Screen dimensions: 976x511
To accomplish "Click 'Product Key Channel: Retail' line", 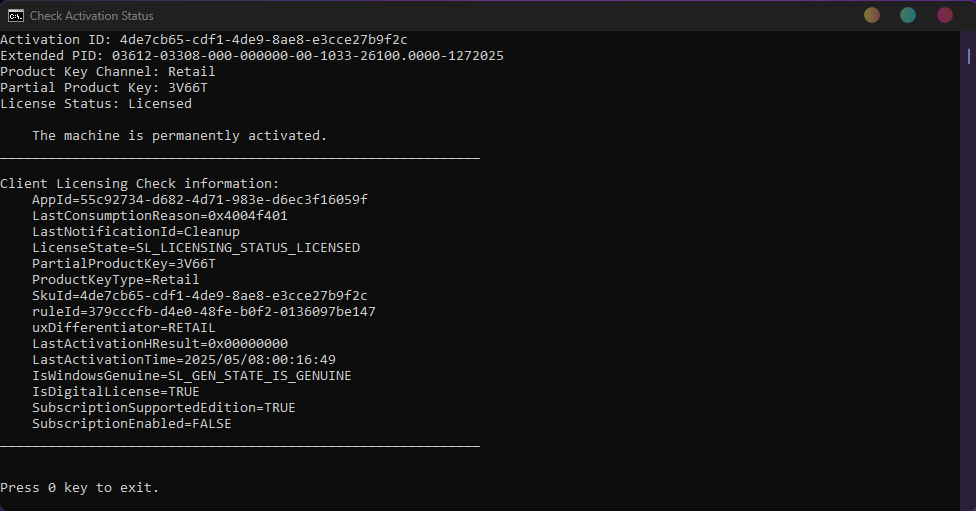I will click(107, 71).
